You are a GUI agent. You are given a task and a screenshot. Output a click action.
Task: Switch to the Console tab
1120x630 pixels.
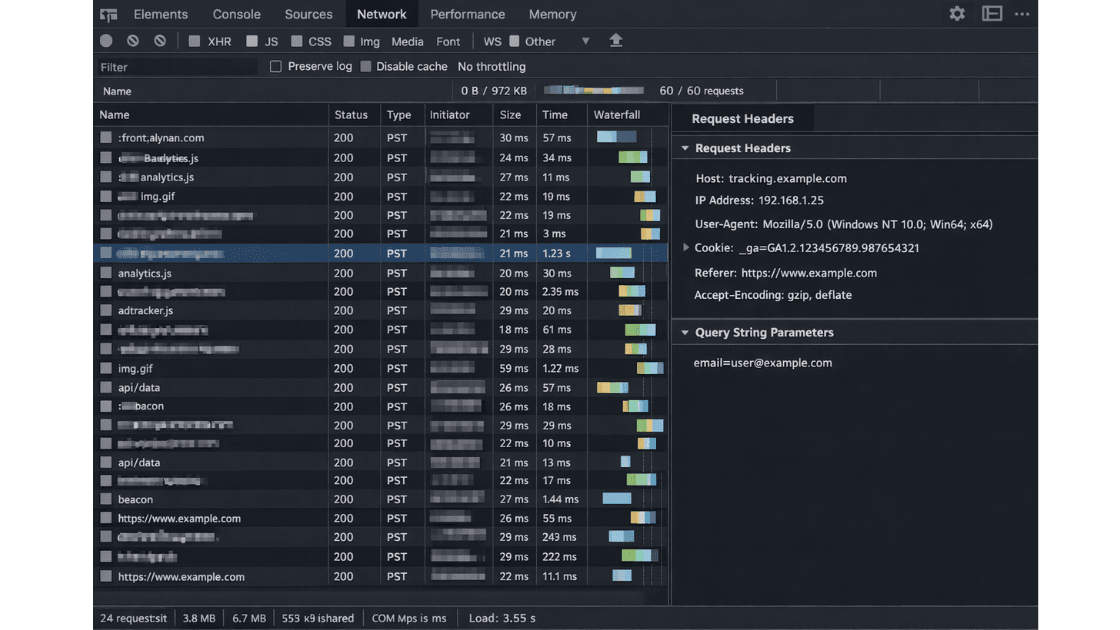[236, 14]
